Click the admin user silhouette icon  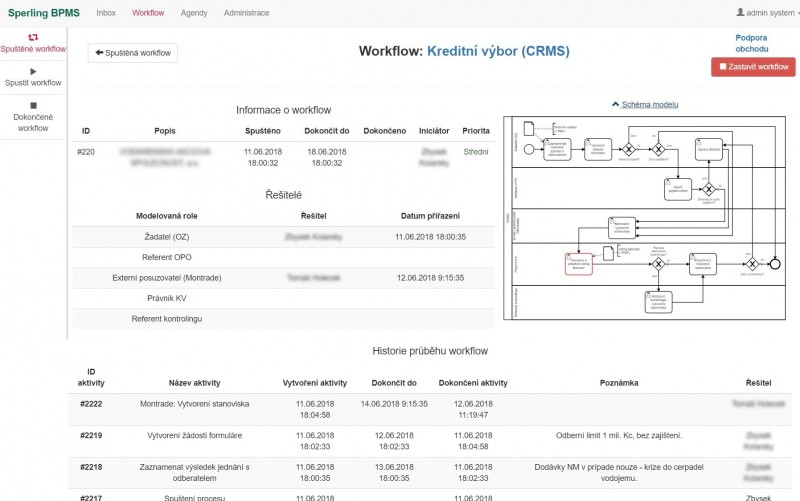(x=740, y=13)
